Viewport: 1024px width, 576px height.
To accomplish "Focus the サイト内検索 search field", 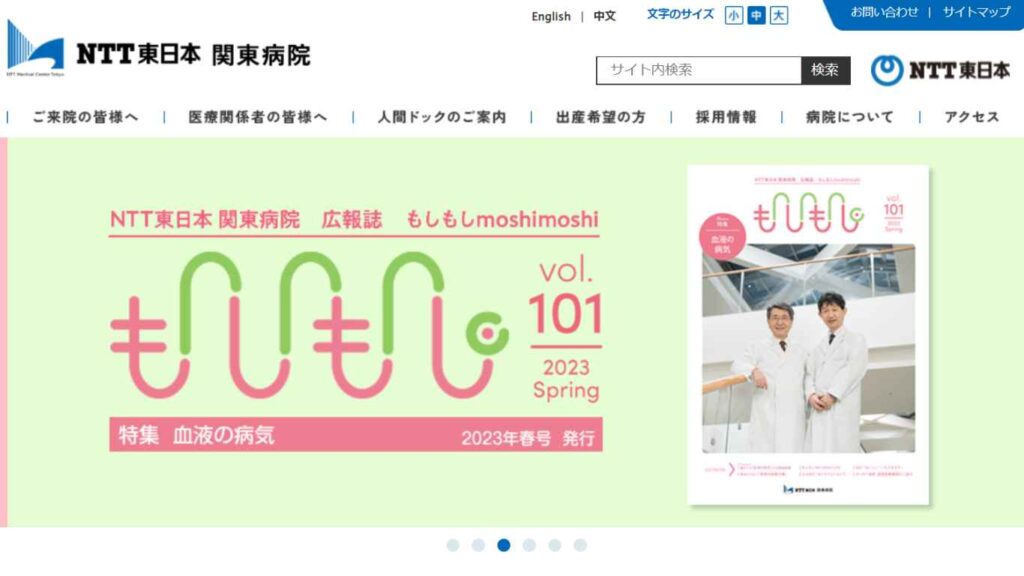I will pyautogui.click(x=699, y=70).
